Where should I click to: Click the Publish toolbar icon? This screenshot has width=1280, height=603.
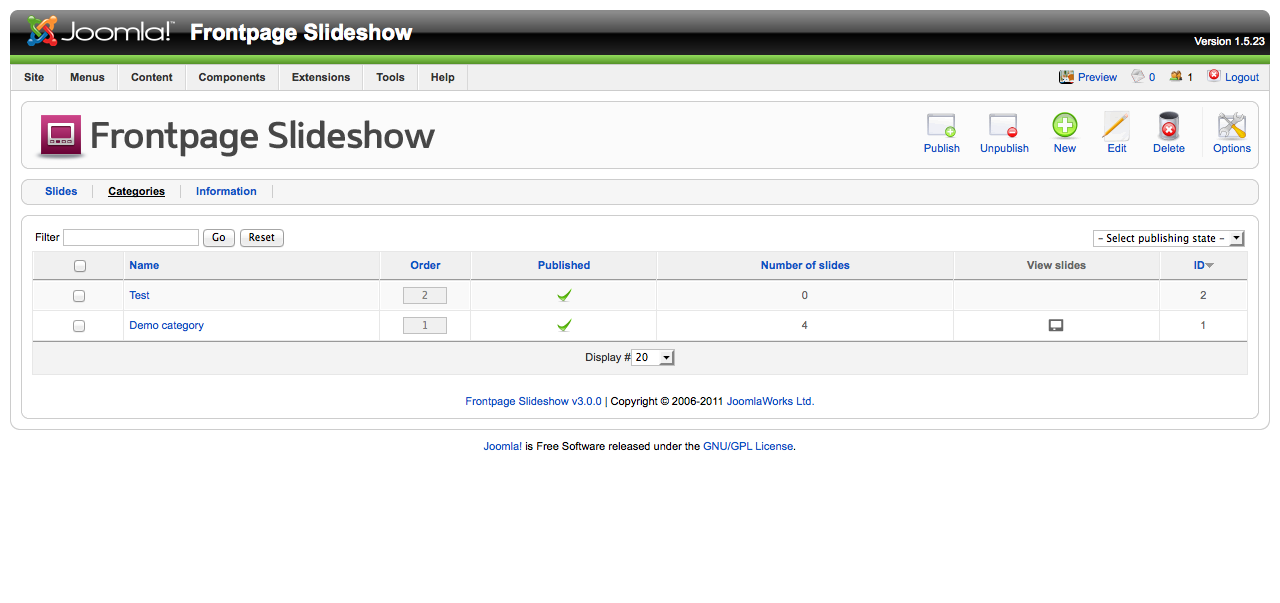[941, 125]
